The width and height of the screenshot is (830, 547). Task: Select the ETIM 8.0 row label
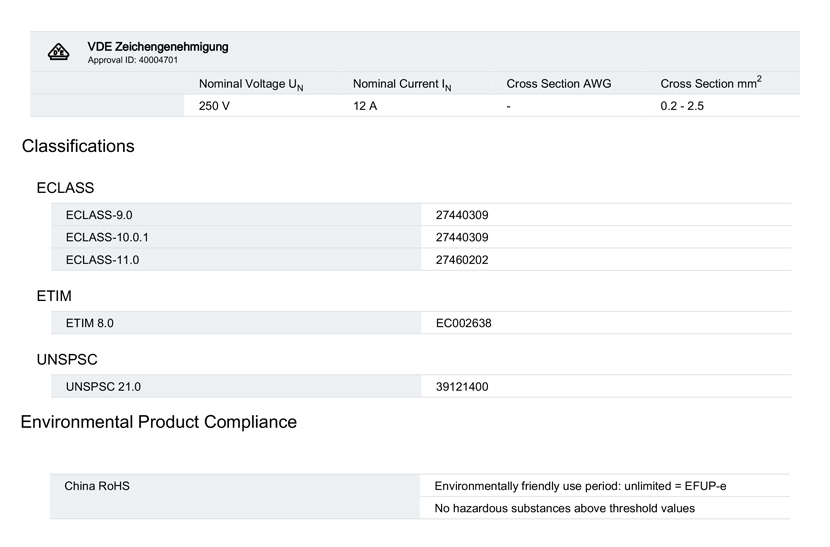pyautogui.click(x=89, y=323)
